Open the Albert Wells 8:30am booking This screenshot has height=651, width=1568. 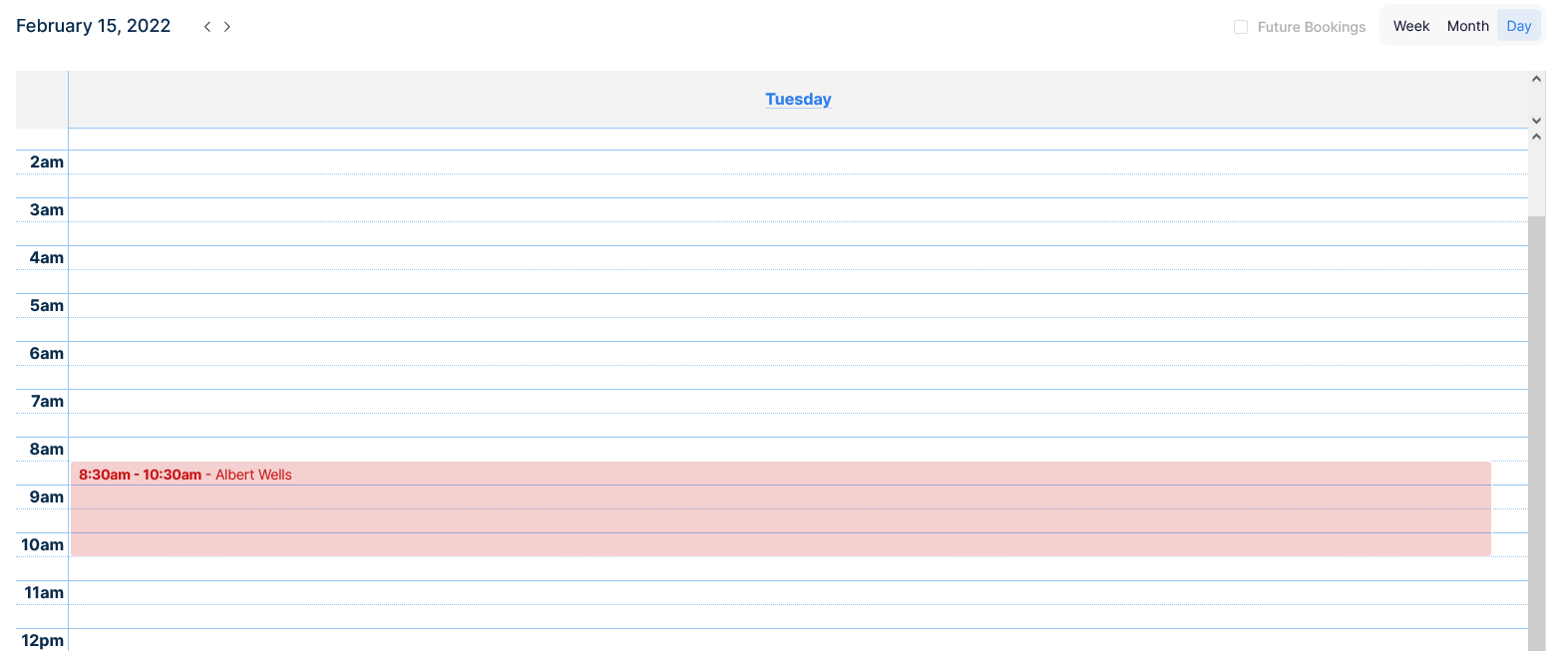pyautogui.click(x=780, y=508)
